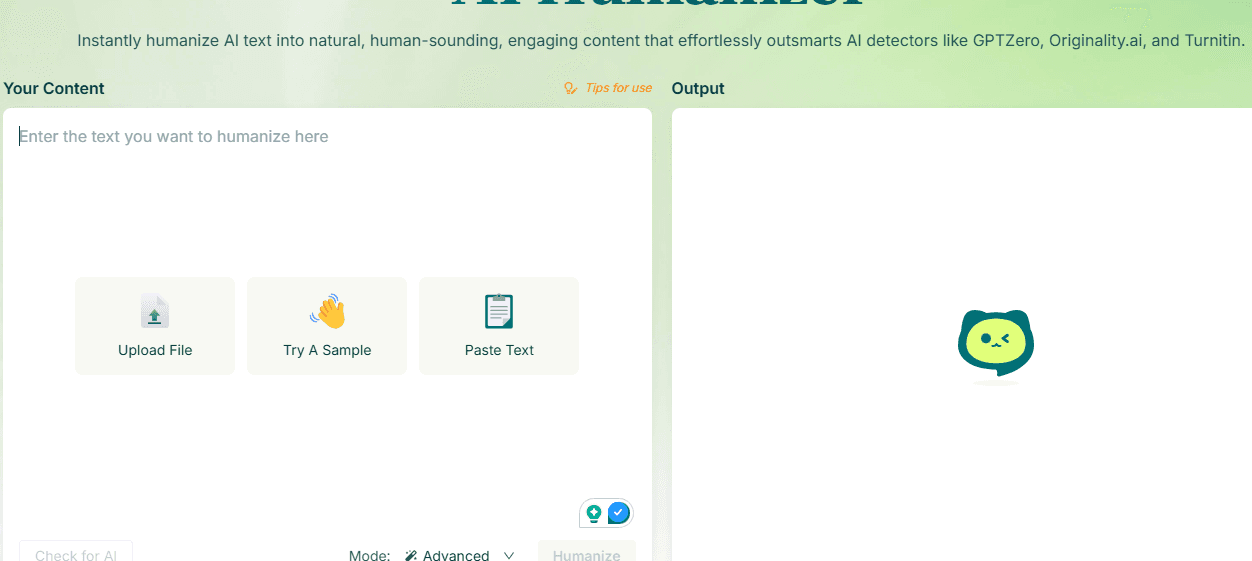Click the AI detectors description text
This screenshot has width=1252, height=561.
click(661, 41)
